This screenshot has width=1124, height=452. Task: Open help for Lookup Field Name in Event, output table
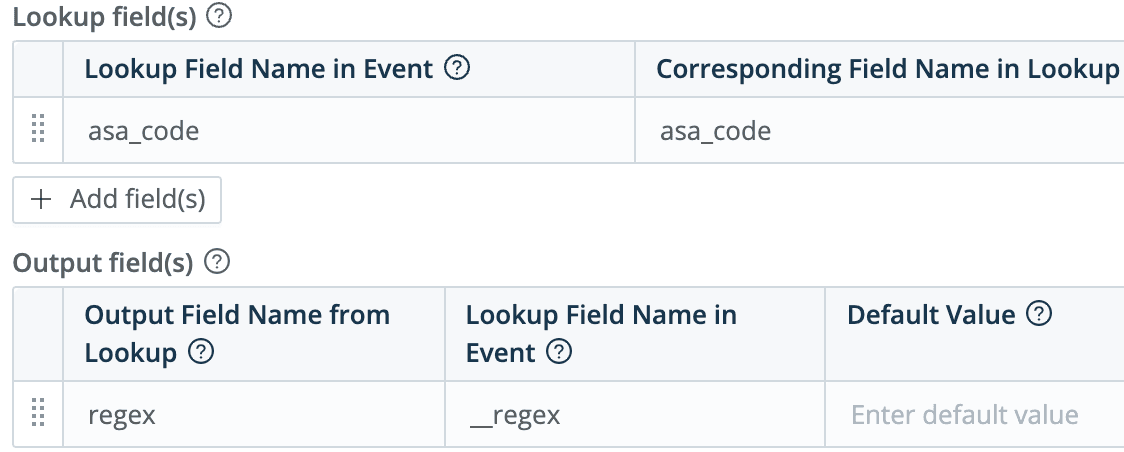[x=560, y=353]
